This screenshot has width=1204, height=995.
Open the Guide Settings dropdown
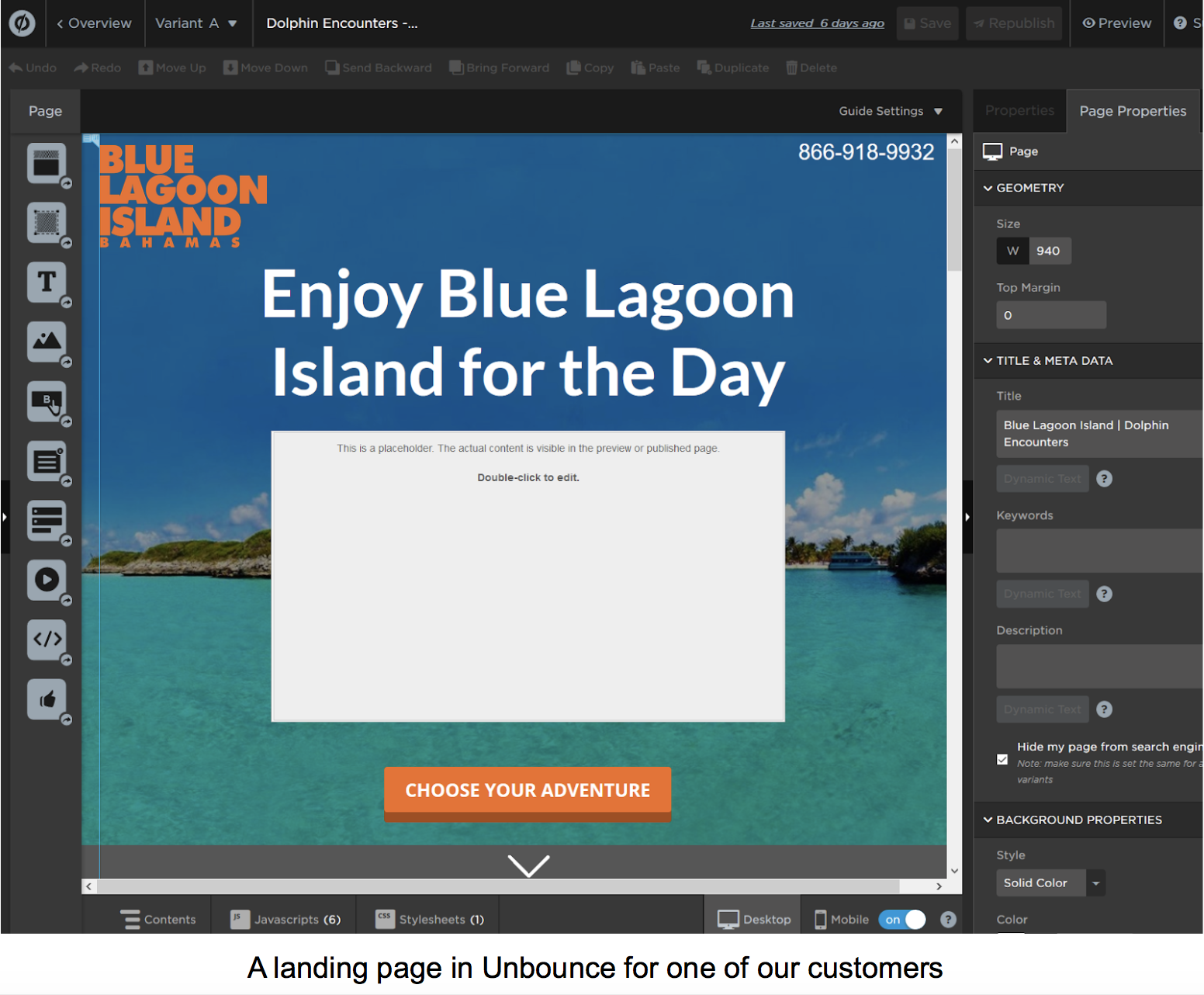click(891, 111)
